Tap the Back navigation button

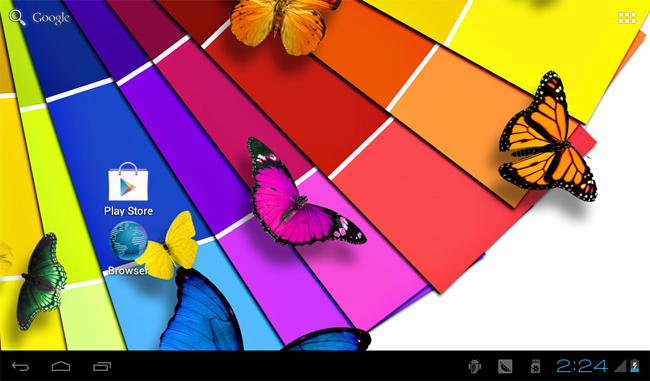[20, 366]
